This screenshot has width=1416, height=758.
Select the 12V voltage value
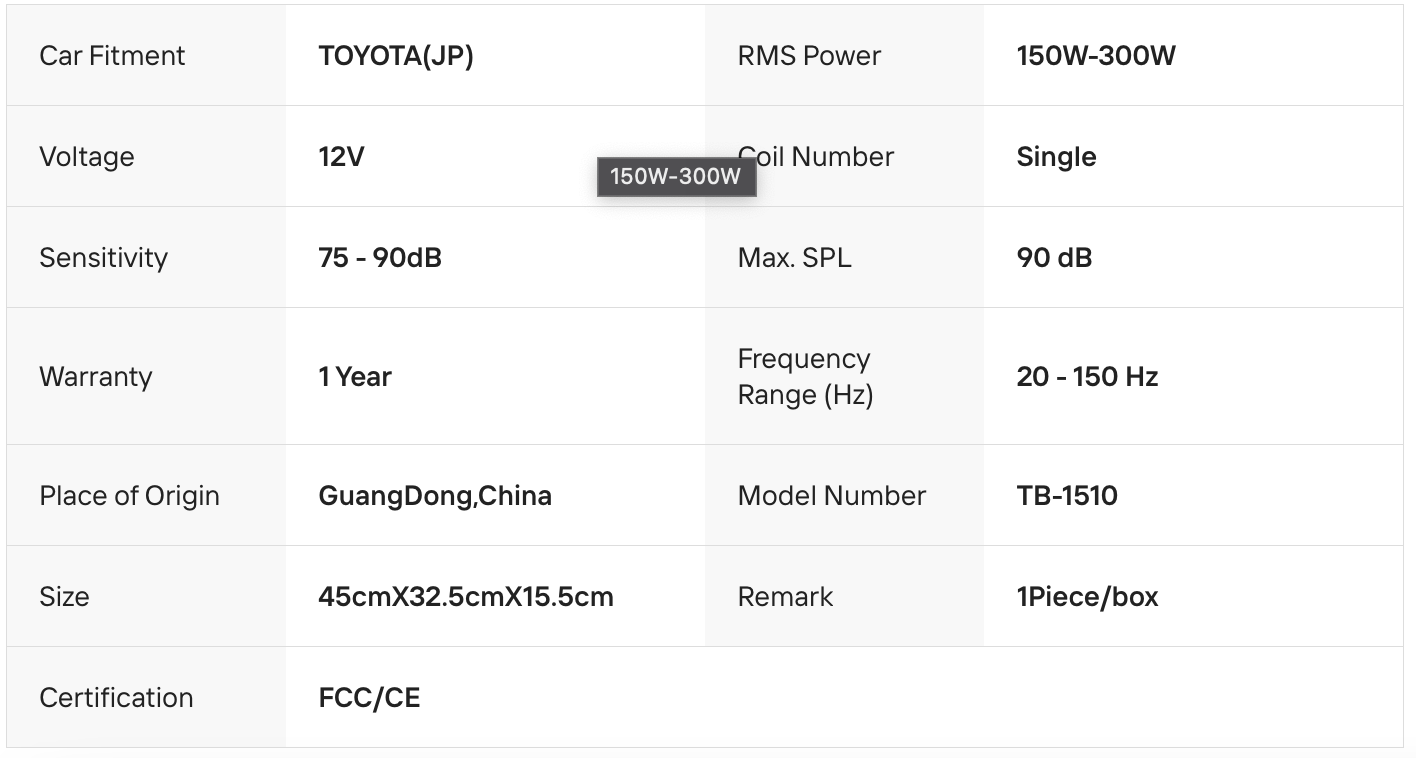coord(342,157)
